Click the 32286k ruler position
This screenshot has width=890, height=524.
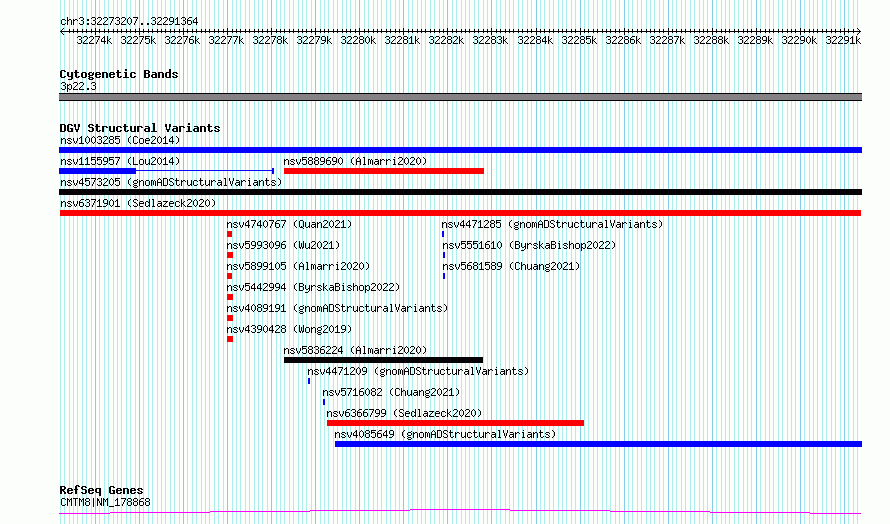tap(623, 40)
